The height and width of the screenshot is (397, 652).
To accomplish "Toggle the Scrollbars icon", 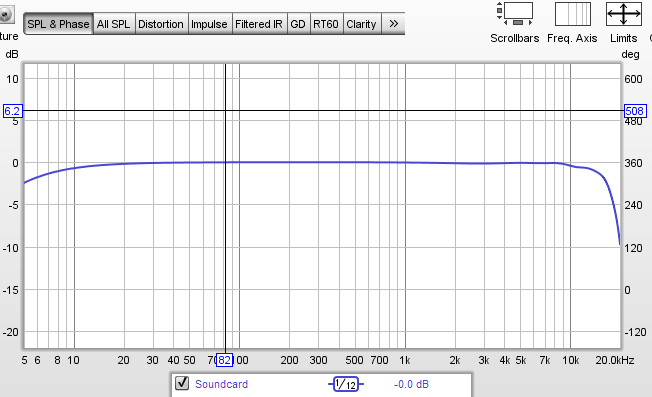I will [x=515, y=14].
